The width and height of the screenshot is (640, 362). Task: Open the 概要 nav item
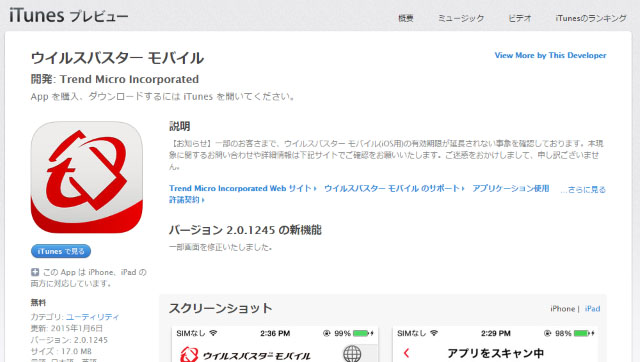click(x=406, y=18)
